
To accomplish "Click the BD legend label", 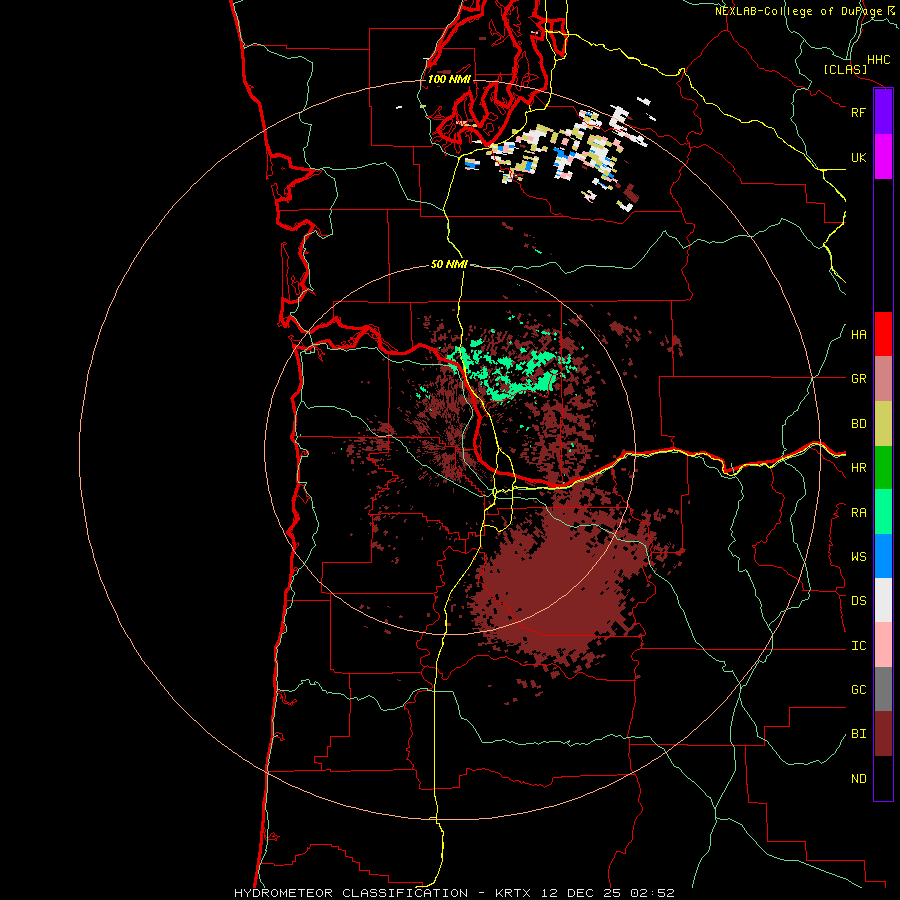I will (858, 424).
